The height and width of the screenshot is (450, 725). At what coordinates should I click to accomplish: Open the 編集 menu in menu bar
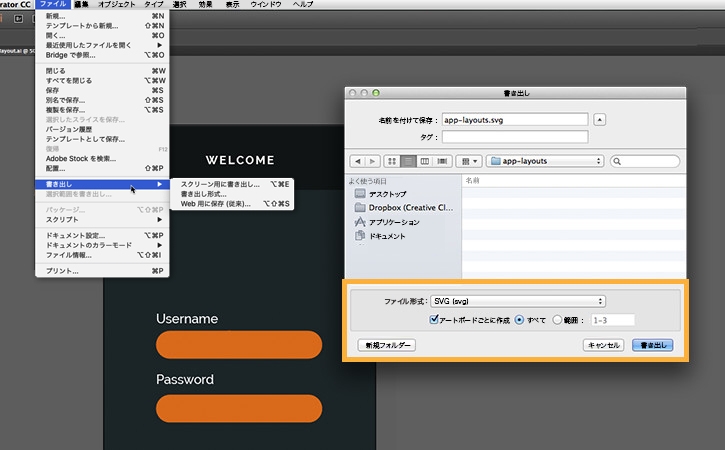pyautogui.click(x=82, y=4)
